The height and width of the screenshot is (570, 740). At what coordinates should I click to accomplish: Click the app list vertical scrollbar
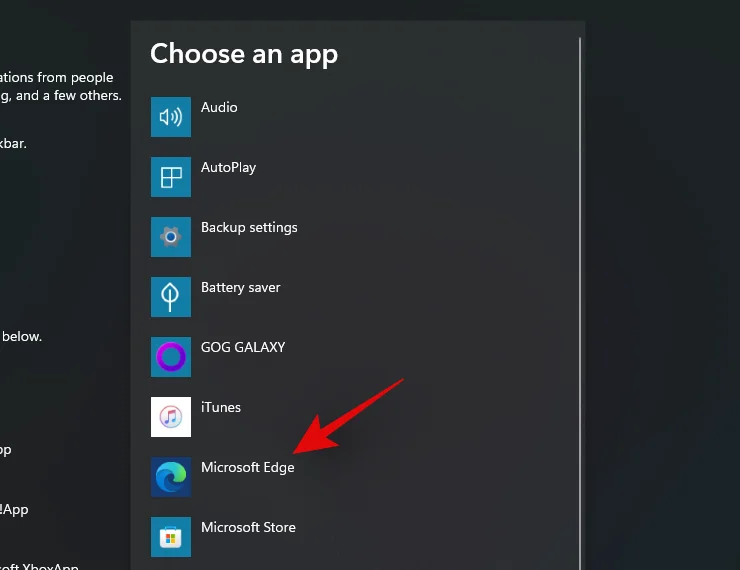(x=580, y=304)
